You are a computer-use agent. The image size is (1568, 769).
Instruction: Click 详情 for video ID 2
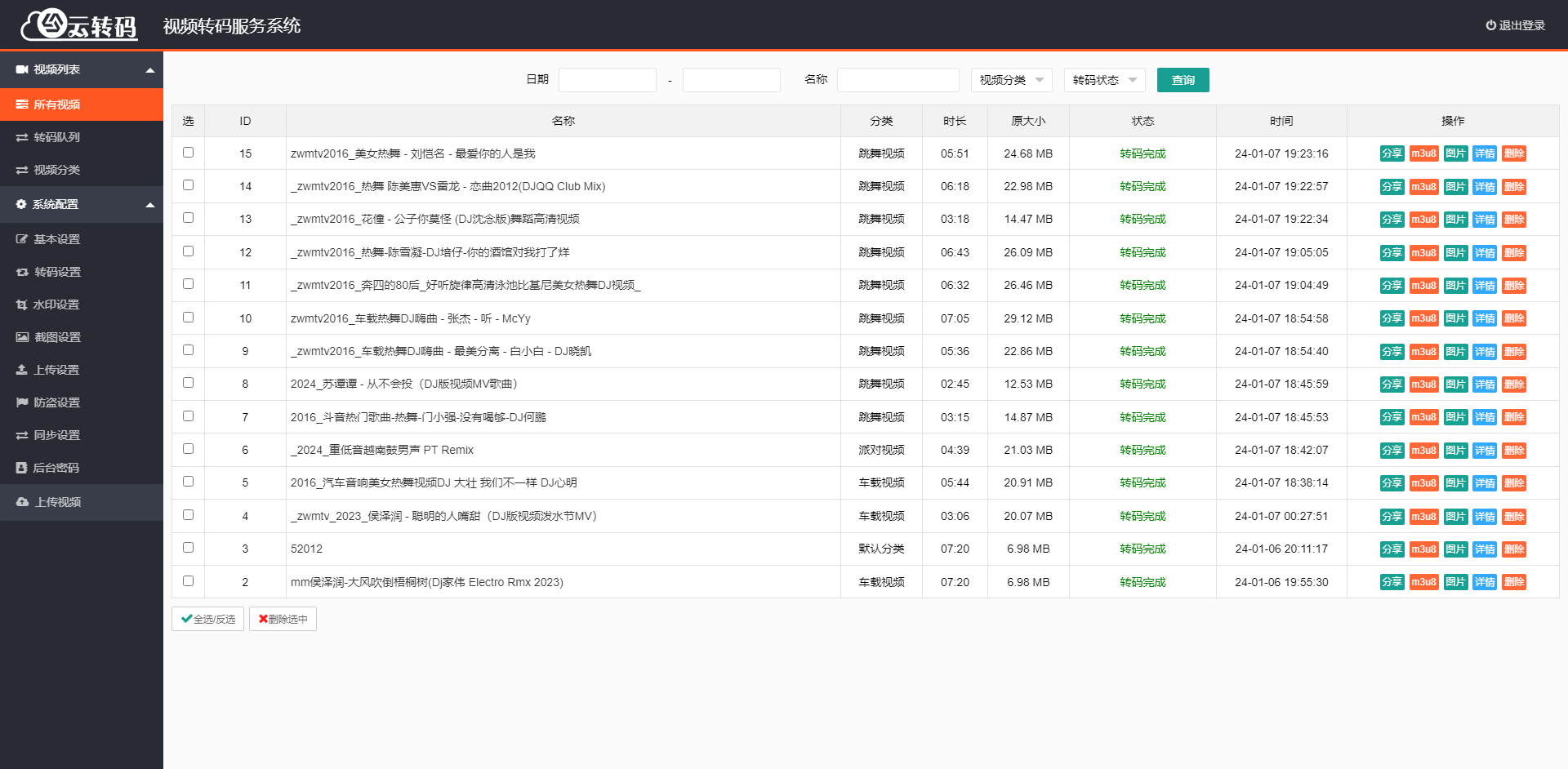click(x=1485, y=582)
